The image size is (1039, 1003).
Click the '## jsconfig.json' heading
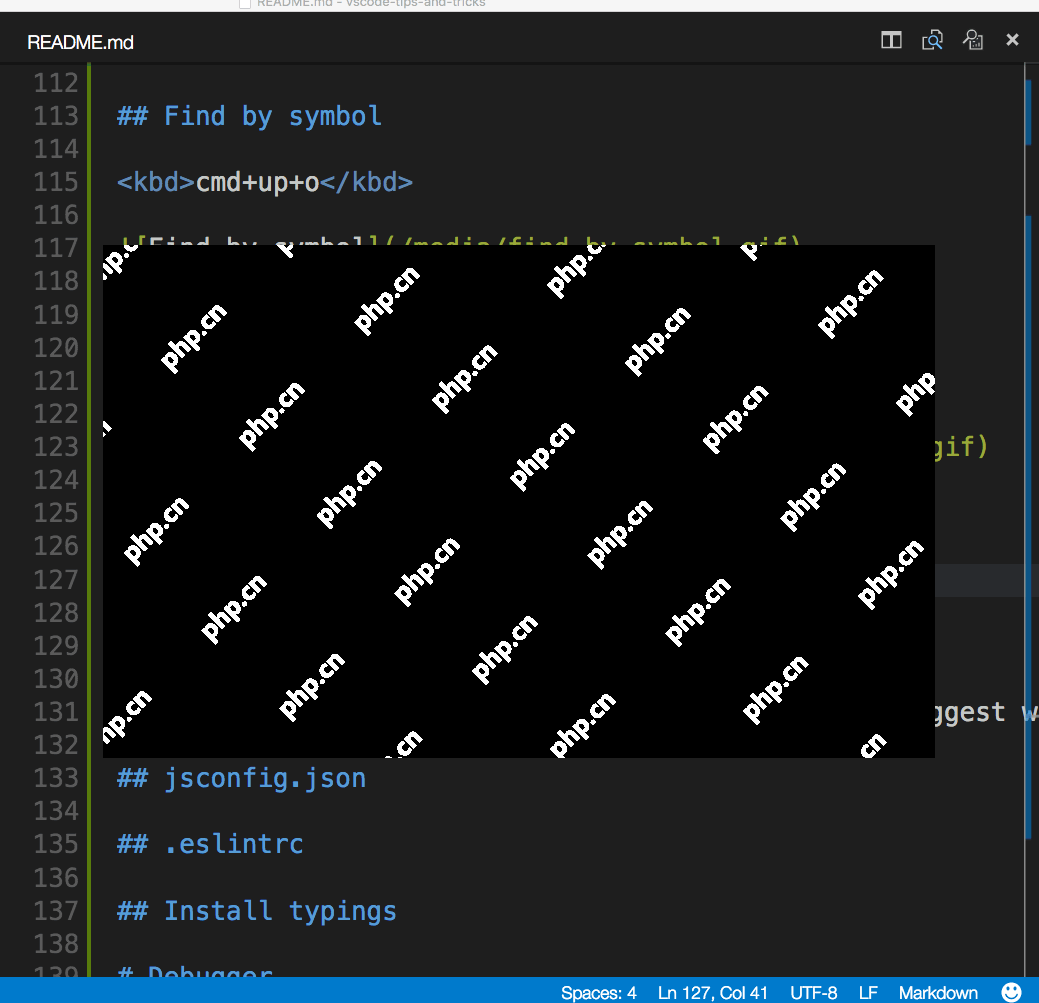(241, 778)
